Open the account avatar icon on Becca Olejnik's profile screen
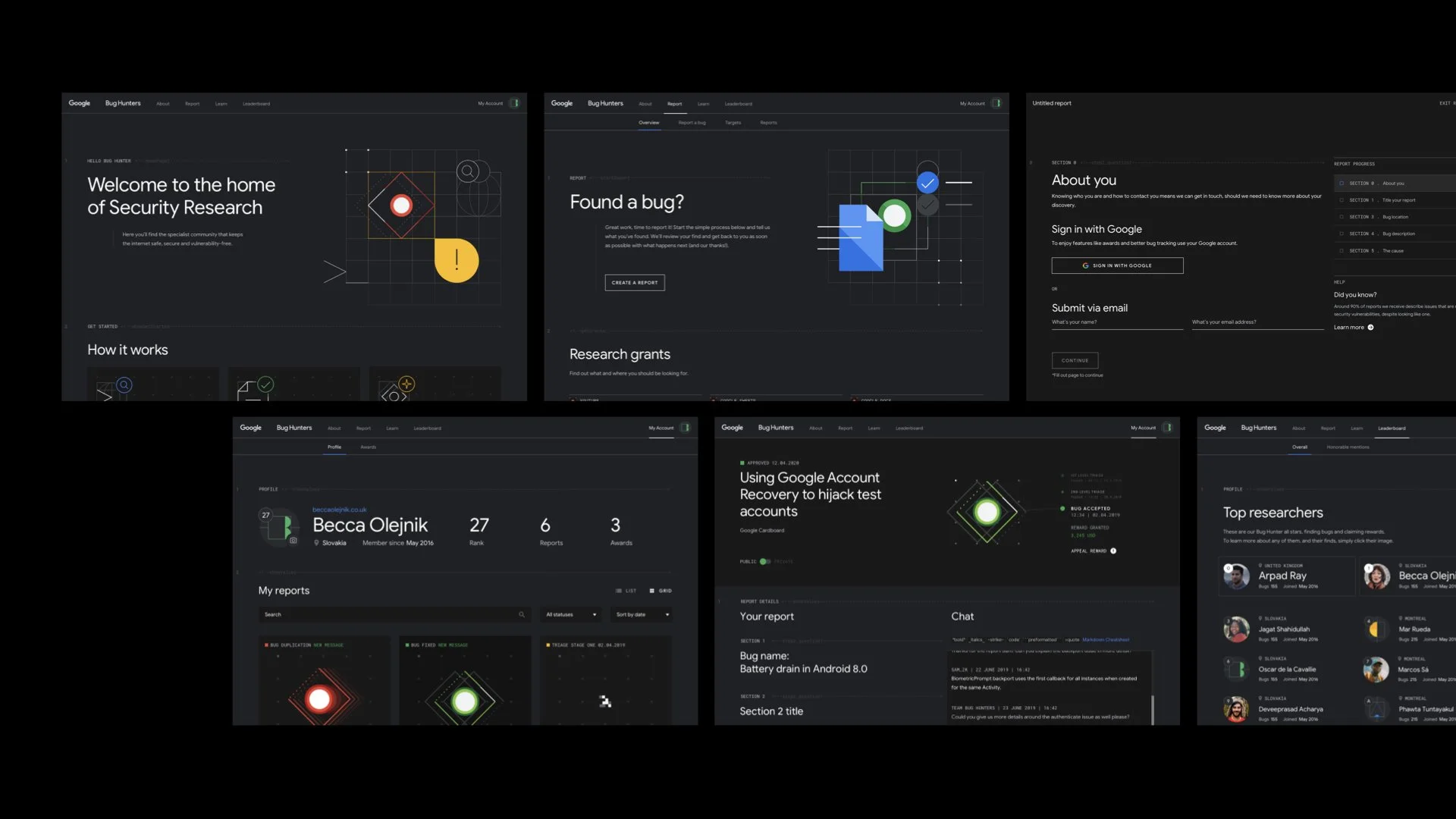1456x819 pixels. tap(685, 428)
